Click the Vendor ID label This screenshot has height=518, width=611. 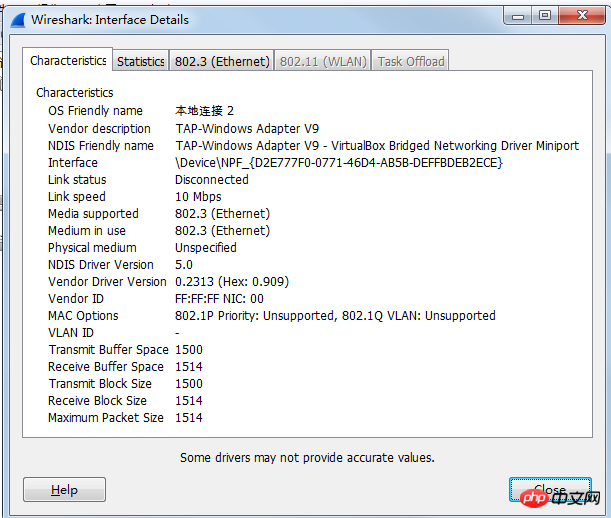[x=76, y=299]
